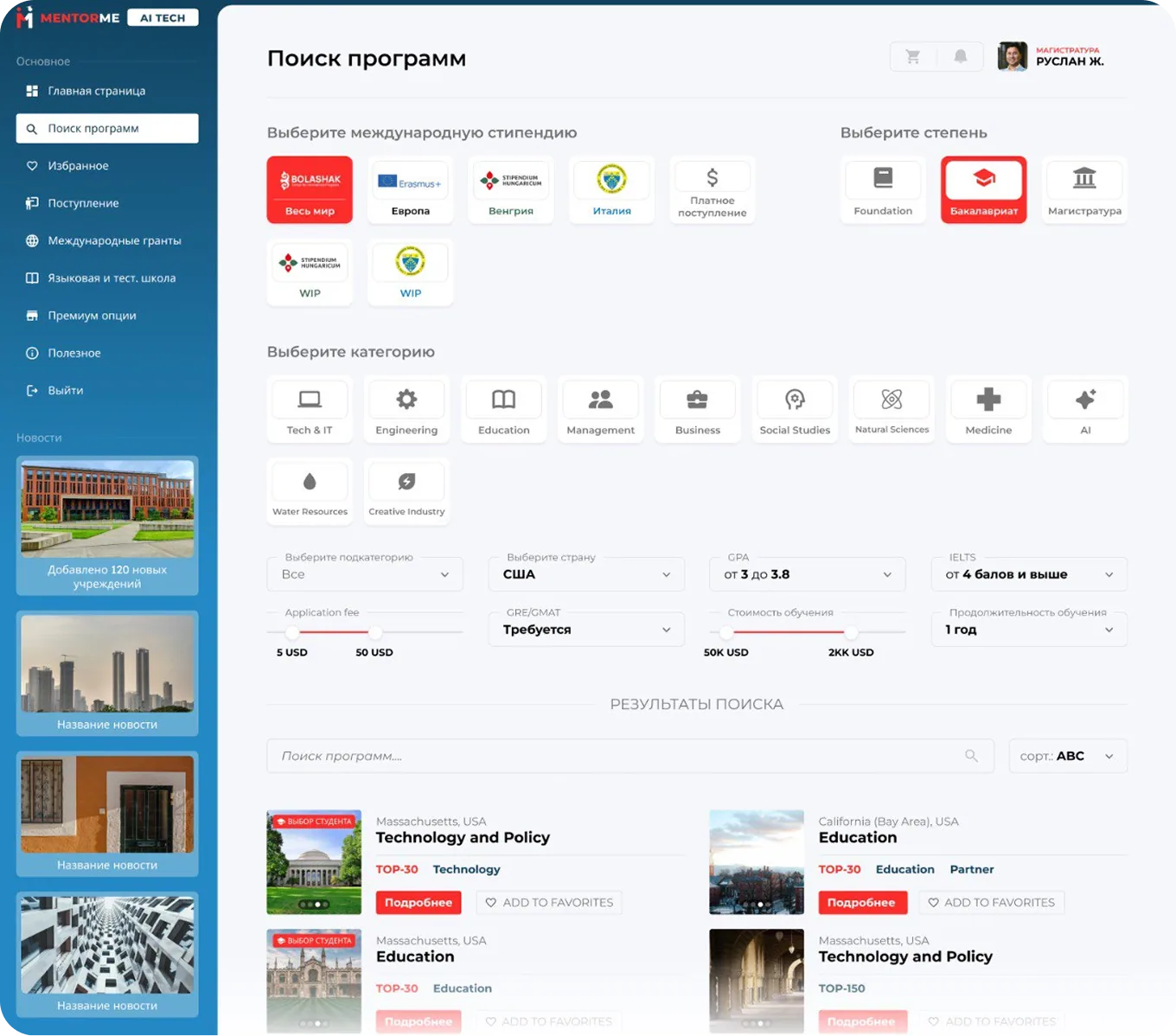Open Избранное in sidebar
1176x1036 pixels.
click(107, 165)
